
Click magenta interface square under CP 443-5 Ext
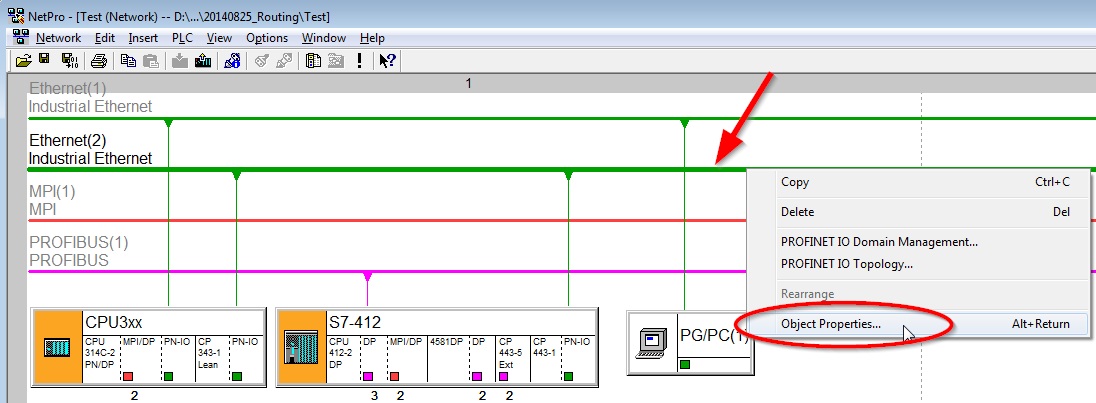point(503,376)
